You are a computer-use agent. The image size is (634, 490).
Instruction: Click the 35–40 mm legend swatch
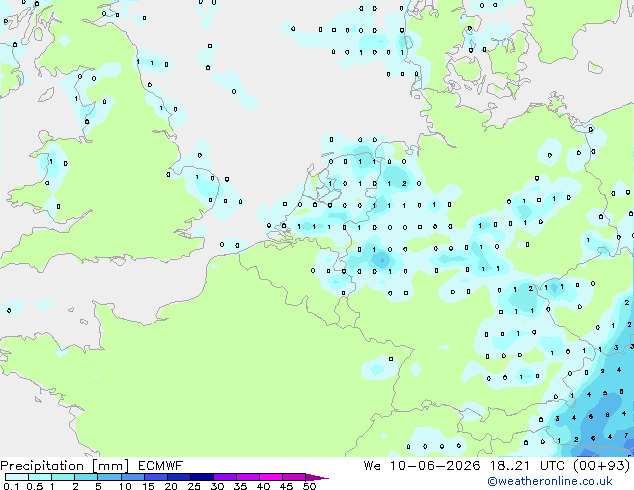pyautogui.click(x=247, y=477)
